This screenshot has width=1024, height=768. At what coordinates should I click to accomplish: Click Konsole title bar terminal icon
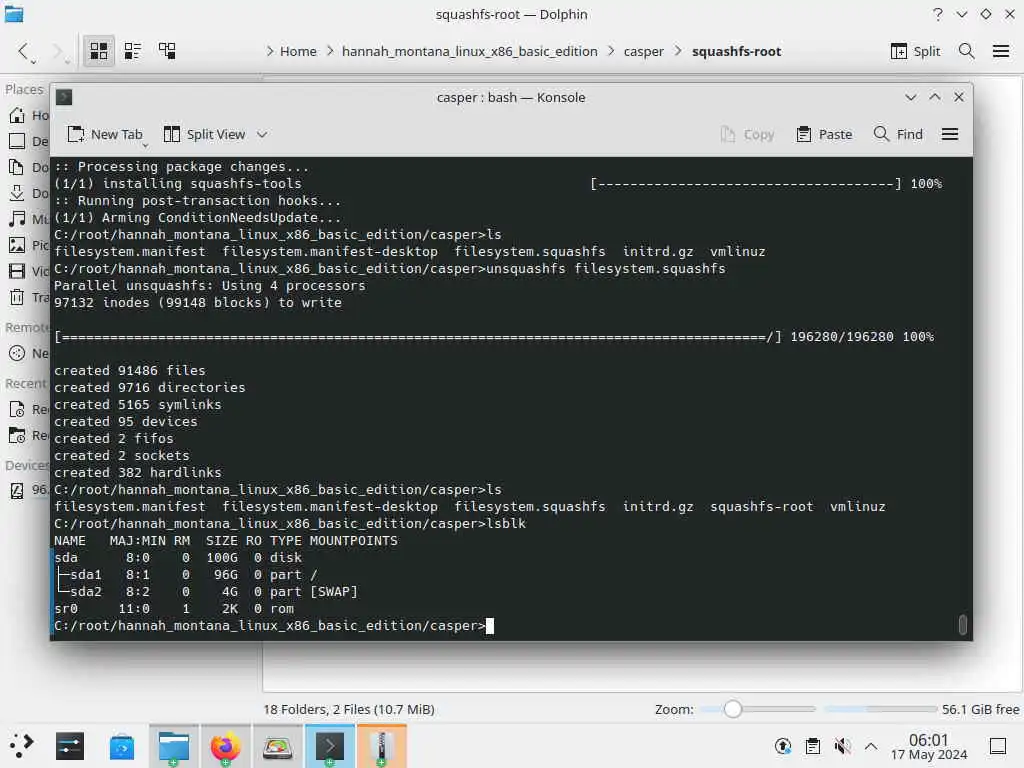click(64, 97)
